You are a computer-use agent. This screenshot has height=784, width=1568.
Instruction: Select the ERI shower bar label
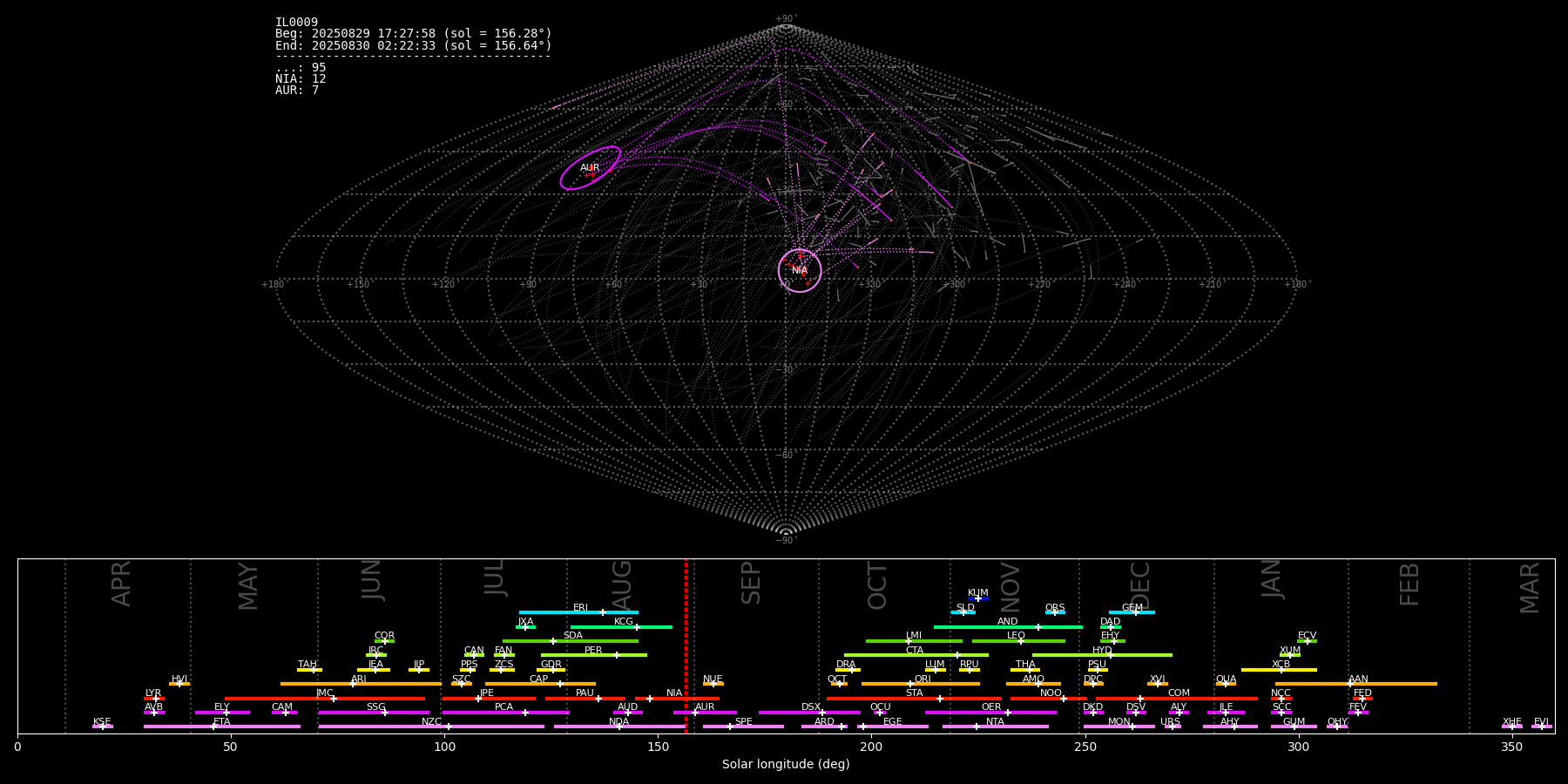coord(581,608)
